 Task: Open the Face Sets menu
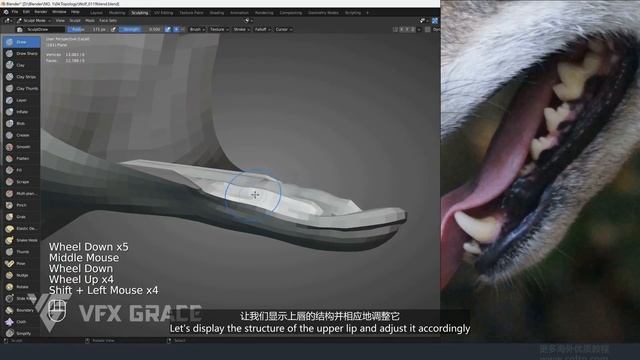tap(108, 20)
